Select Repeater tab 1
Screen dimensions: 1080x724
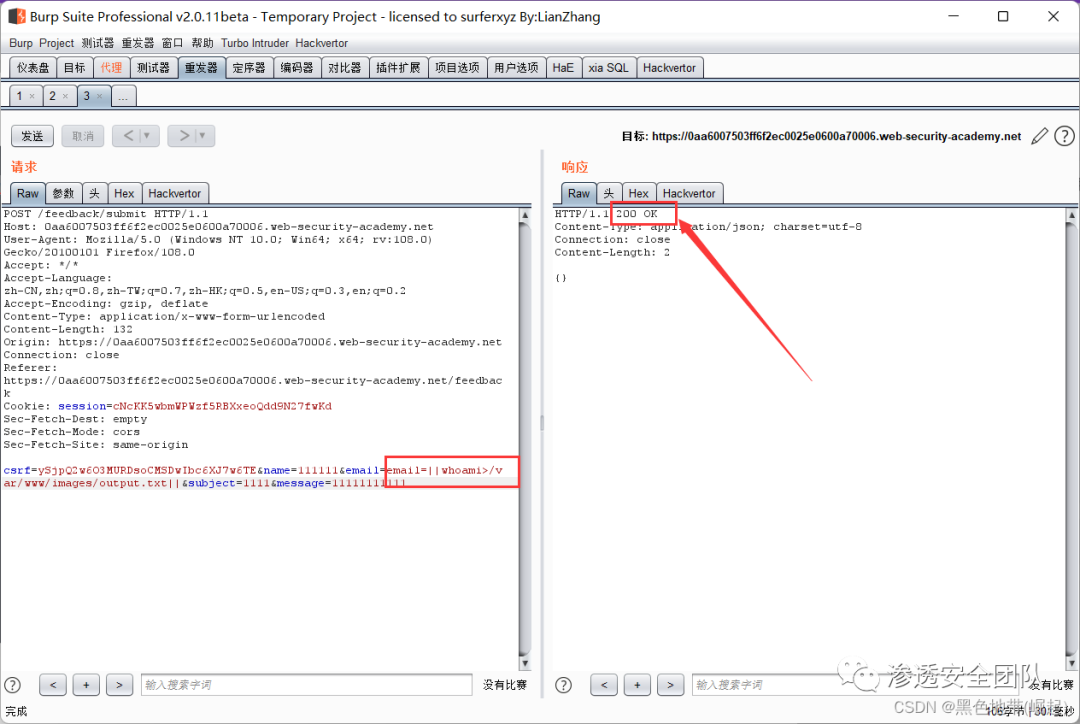point(19,96)
